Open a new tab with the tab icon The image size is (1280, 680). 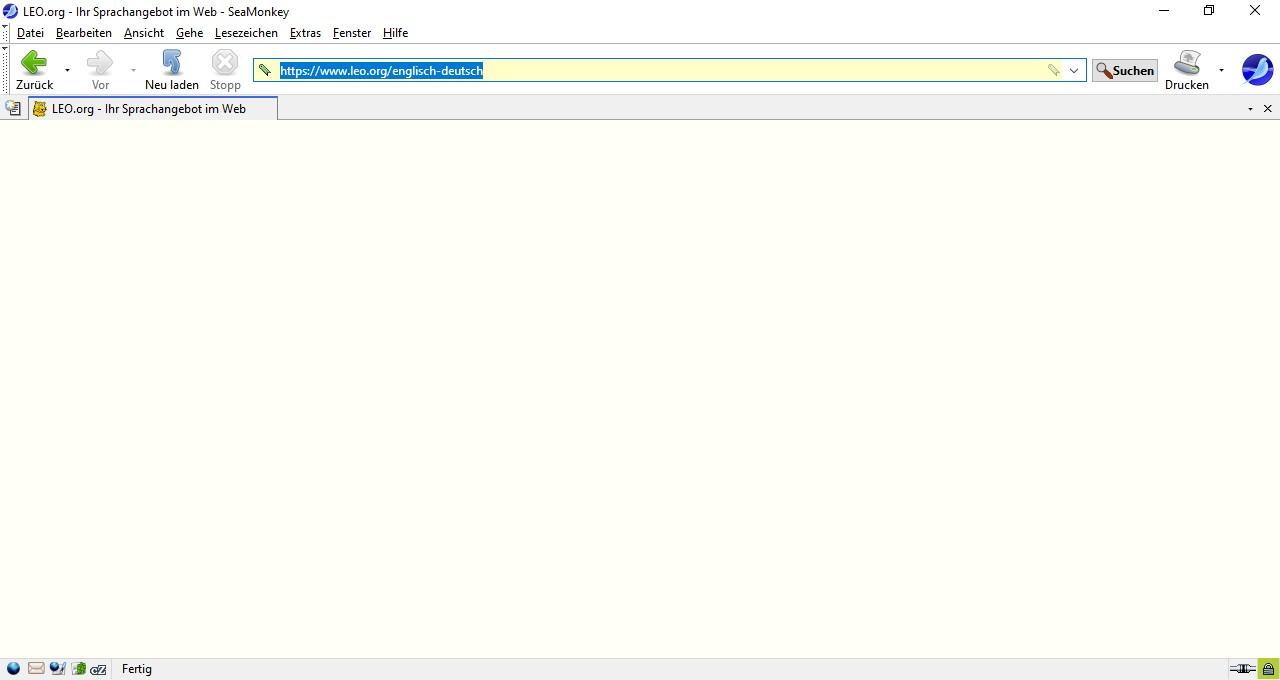[x=13, y=108]
